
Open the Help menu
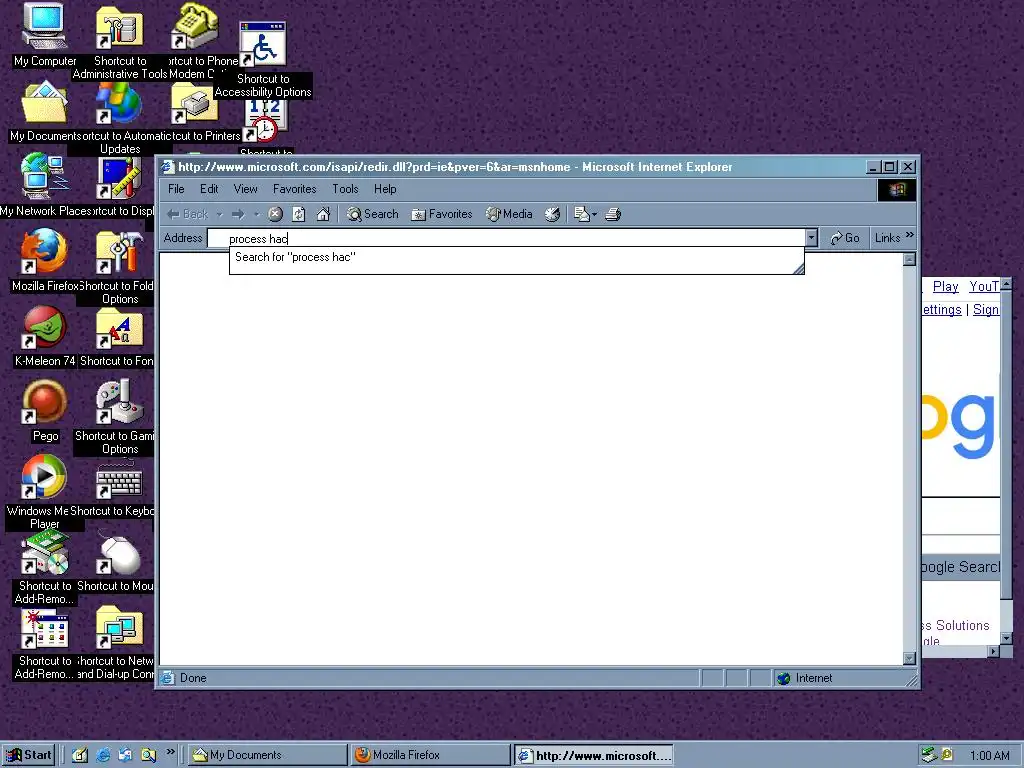click(385, 189)
